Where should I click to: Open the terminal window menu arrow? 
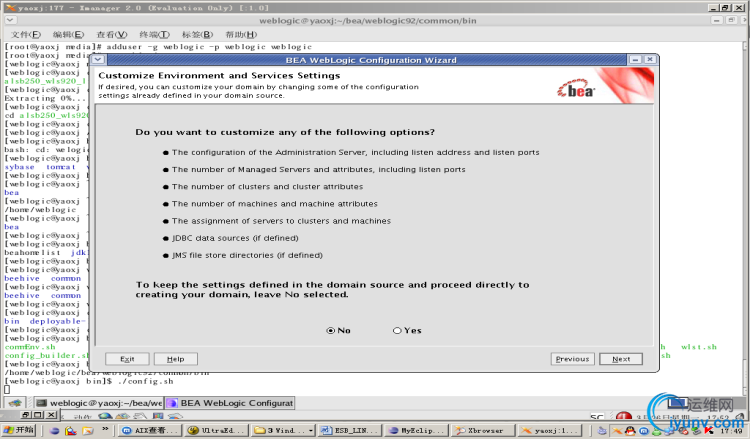click(x=11, y=20)
